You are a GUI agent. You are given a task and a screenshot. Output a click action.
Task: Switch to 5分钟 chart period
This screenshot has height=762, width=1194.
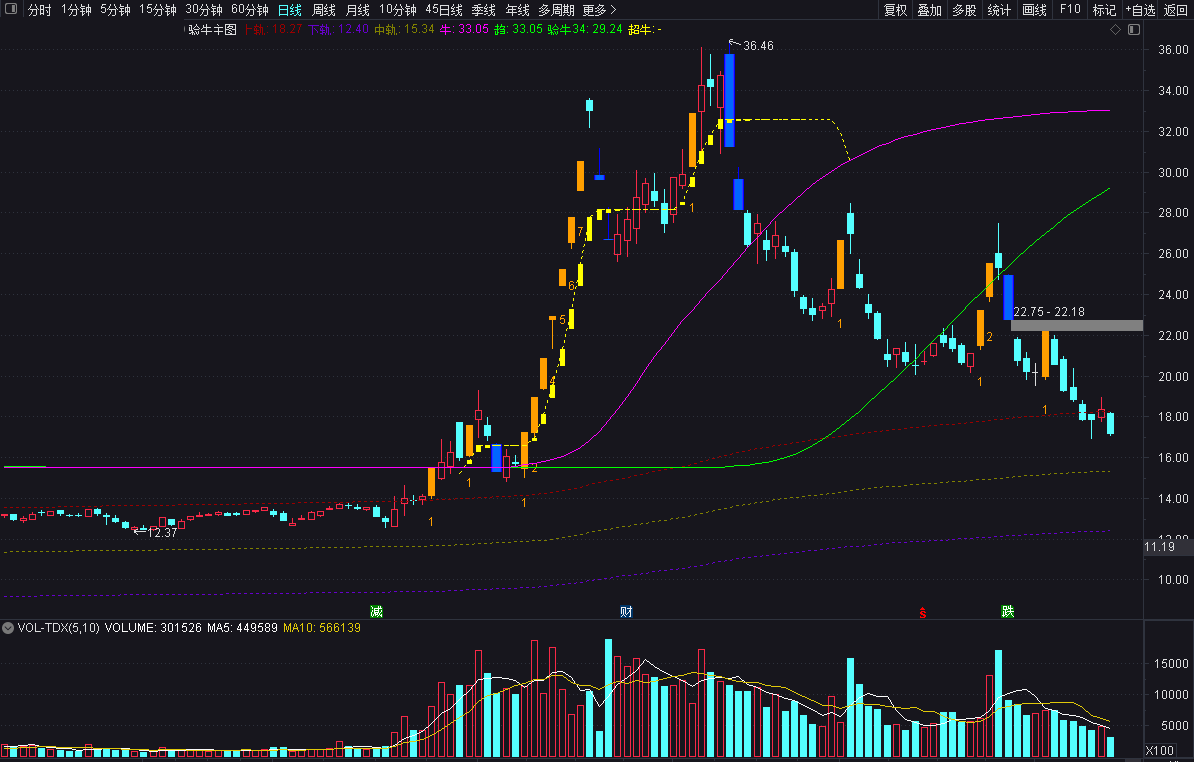115,10
